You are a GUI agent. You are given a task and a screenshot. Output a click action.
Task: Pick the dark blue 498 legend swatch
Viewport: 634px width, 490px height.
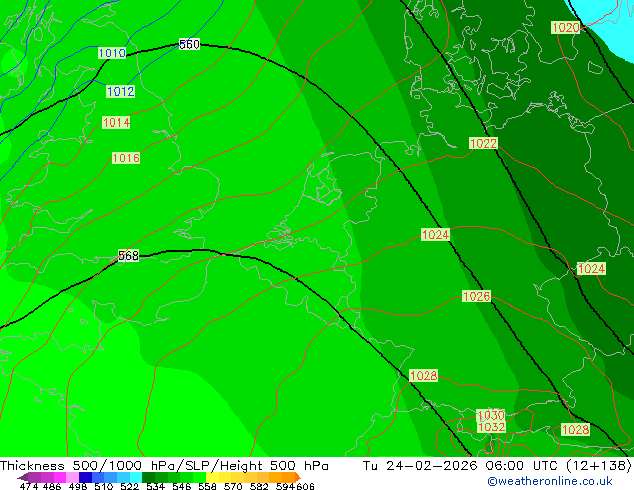tap(85, 478)
